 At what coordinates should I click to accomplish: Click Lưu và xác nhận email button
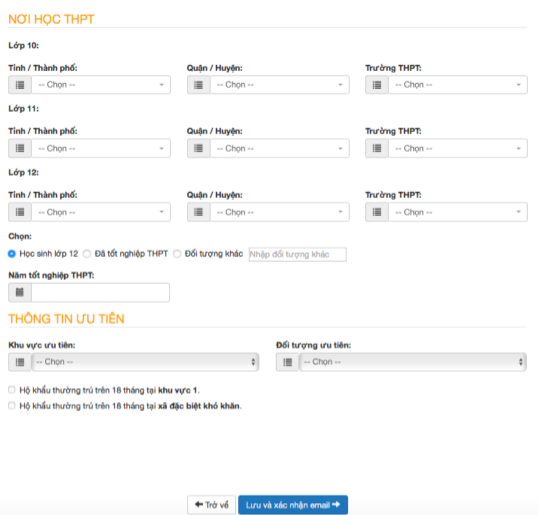tap(293, 505)
